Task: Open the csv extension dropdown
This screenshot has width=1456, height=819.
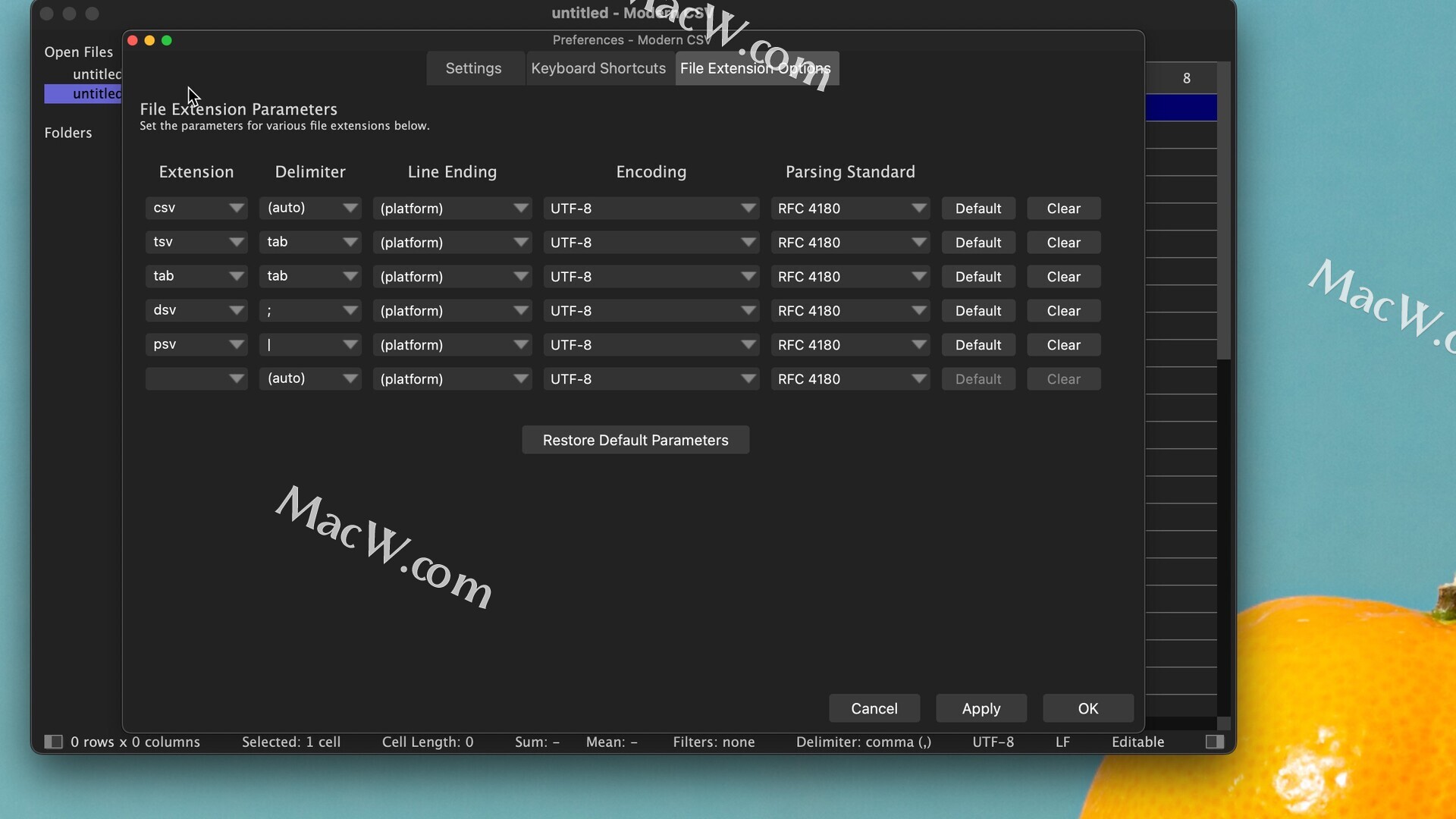Action: 196,208
